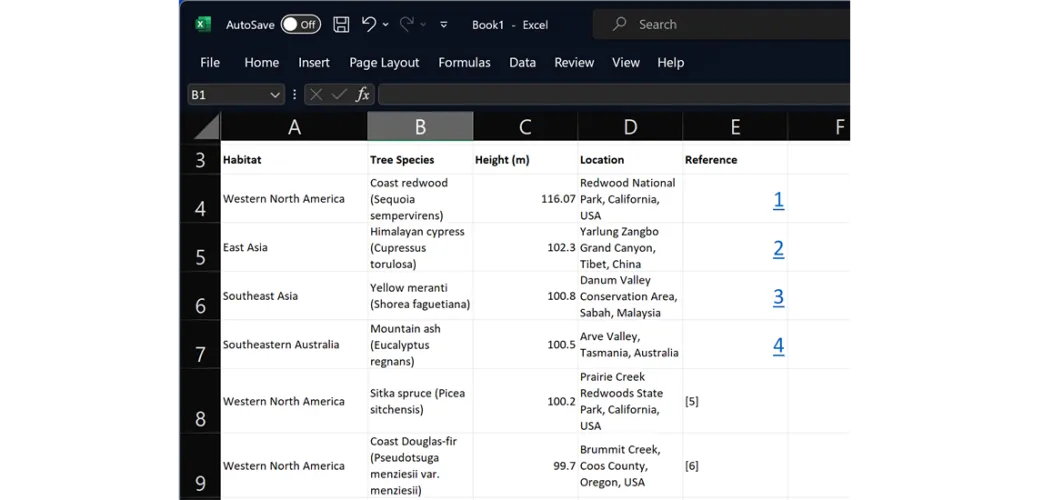Open Insert Function fx button
Viewport: 1043px width, 500px height.
[x=362, y=94]
